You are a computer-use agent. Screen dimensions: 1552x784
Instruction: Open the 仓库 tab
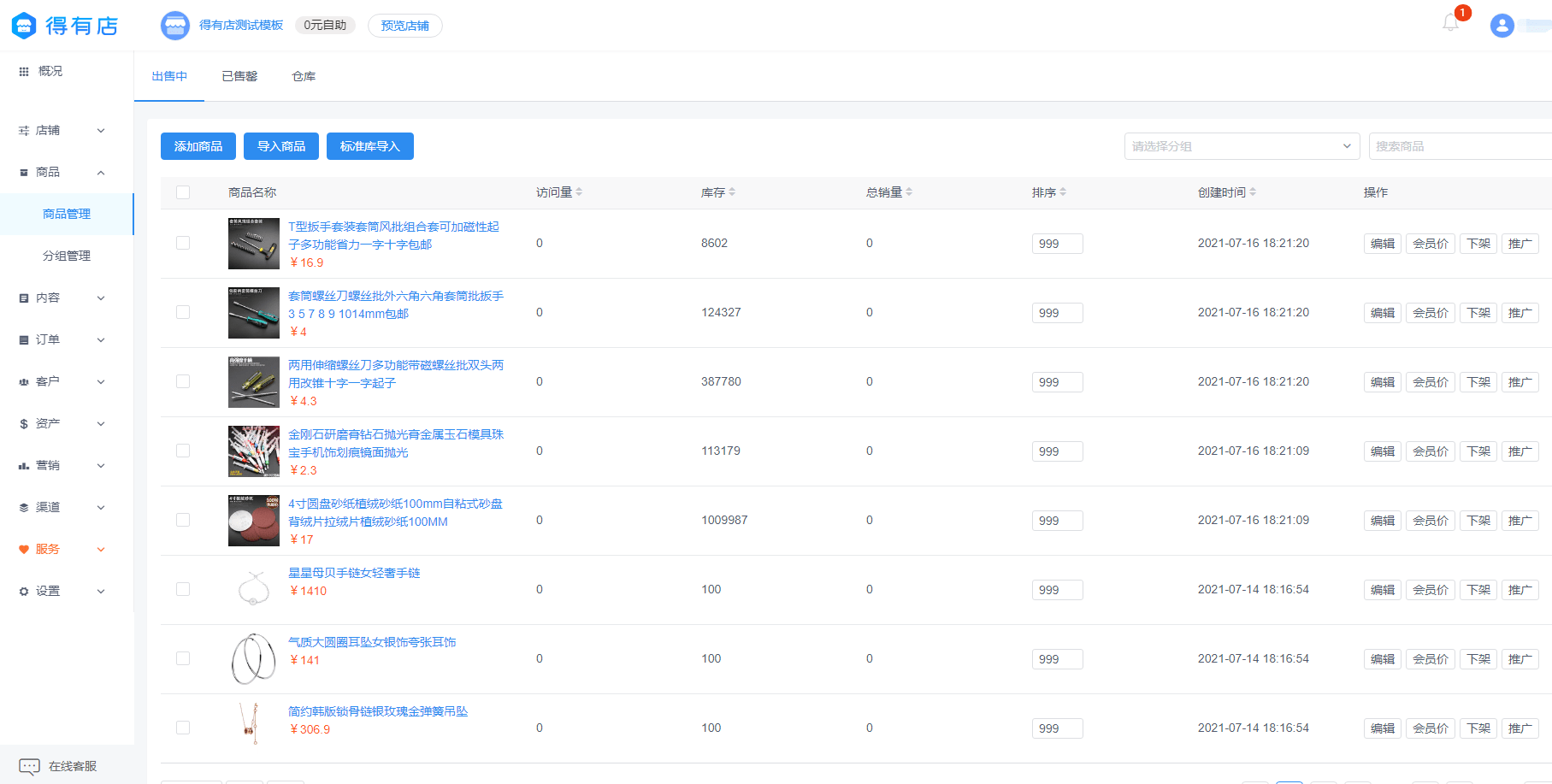point(304,76)
